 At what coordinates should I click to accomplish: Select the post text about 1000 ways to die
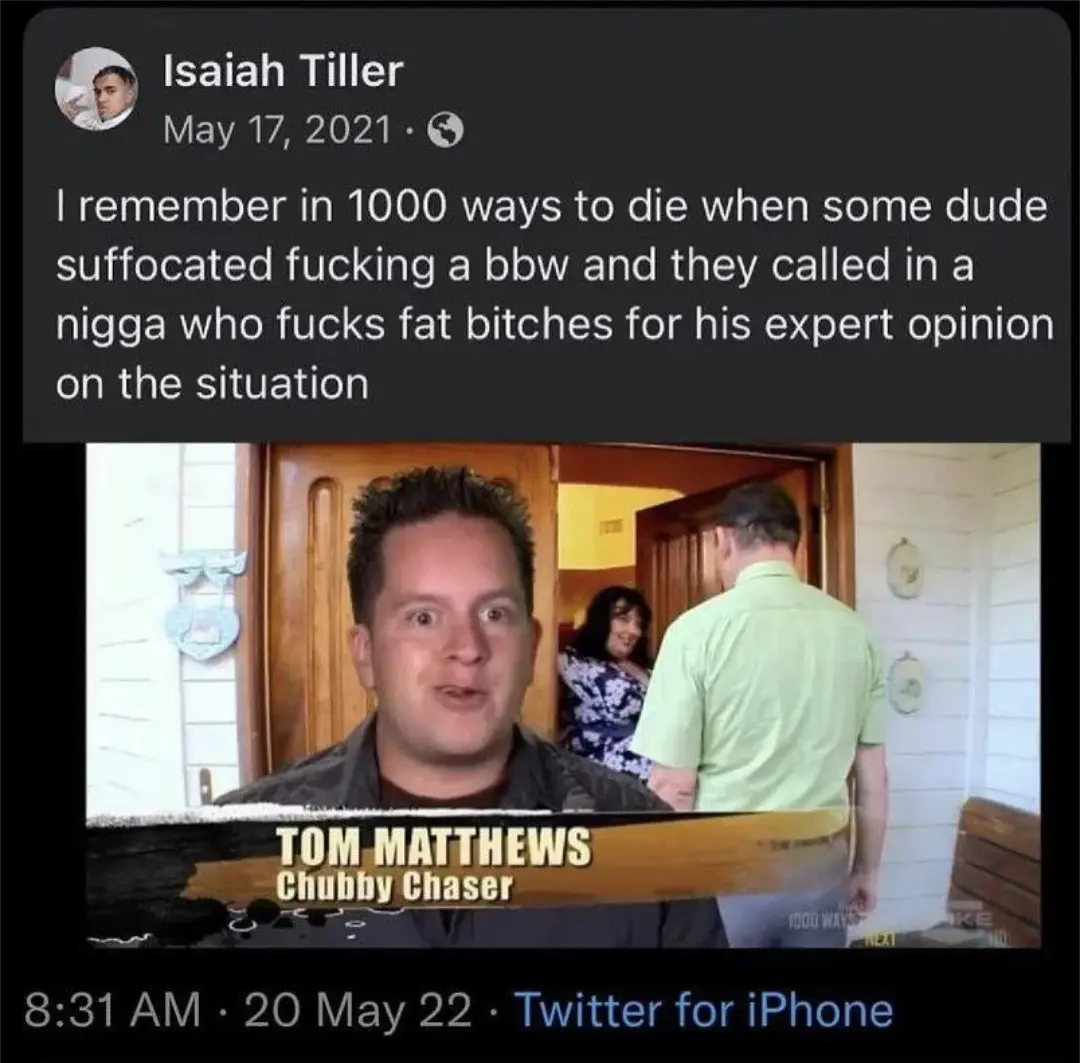(x=554, y=294)
